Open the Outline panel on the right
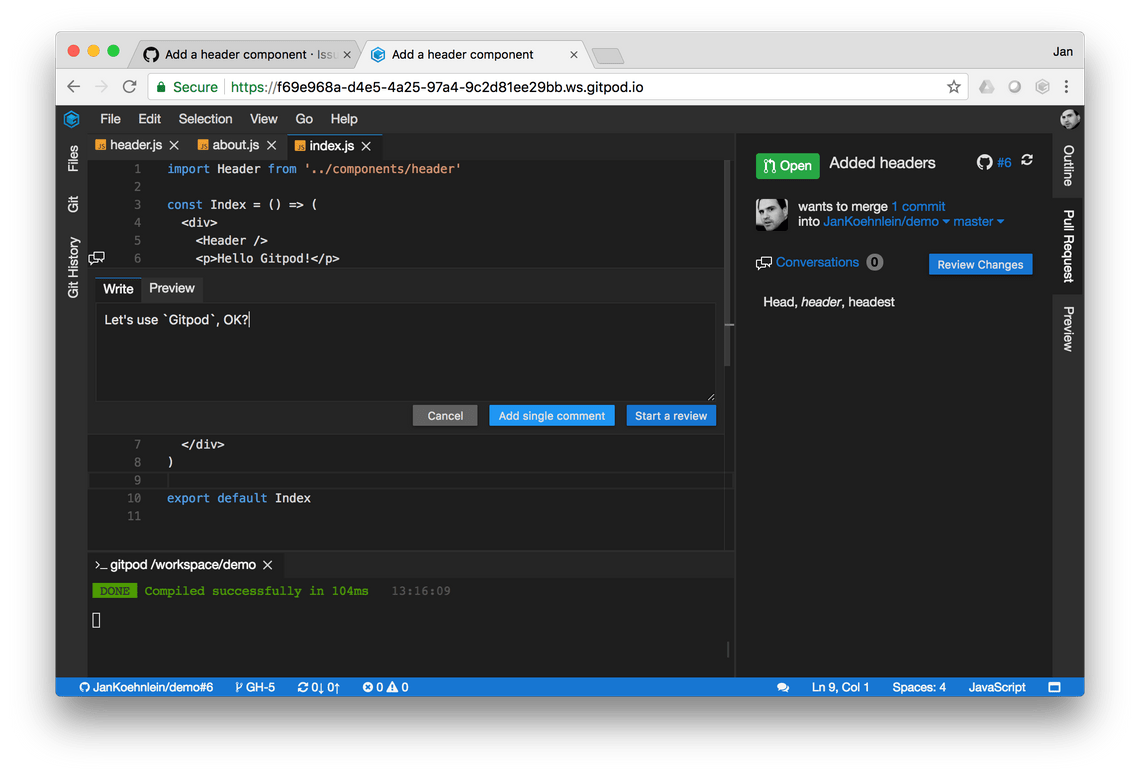The width and height of the screenshot is (1140, 776). pyautogui.click(x=1067, y=166)
